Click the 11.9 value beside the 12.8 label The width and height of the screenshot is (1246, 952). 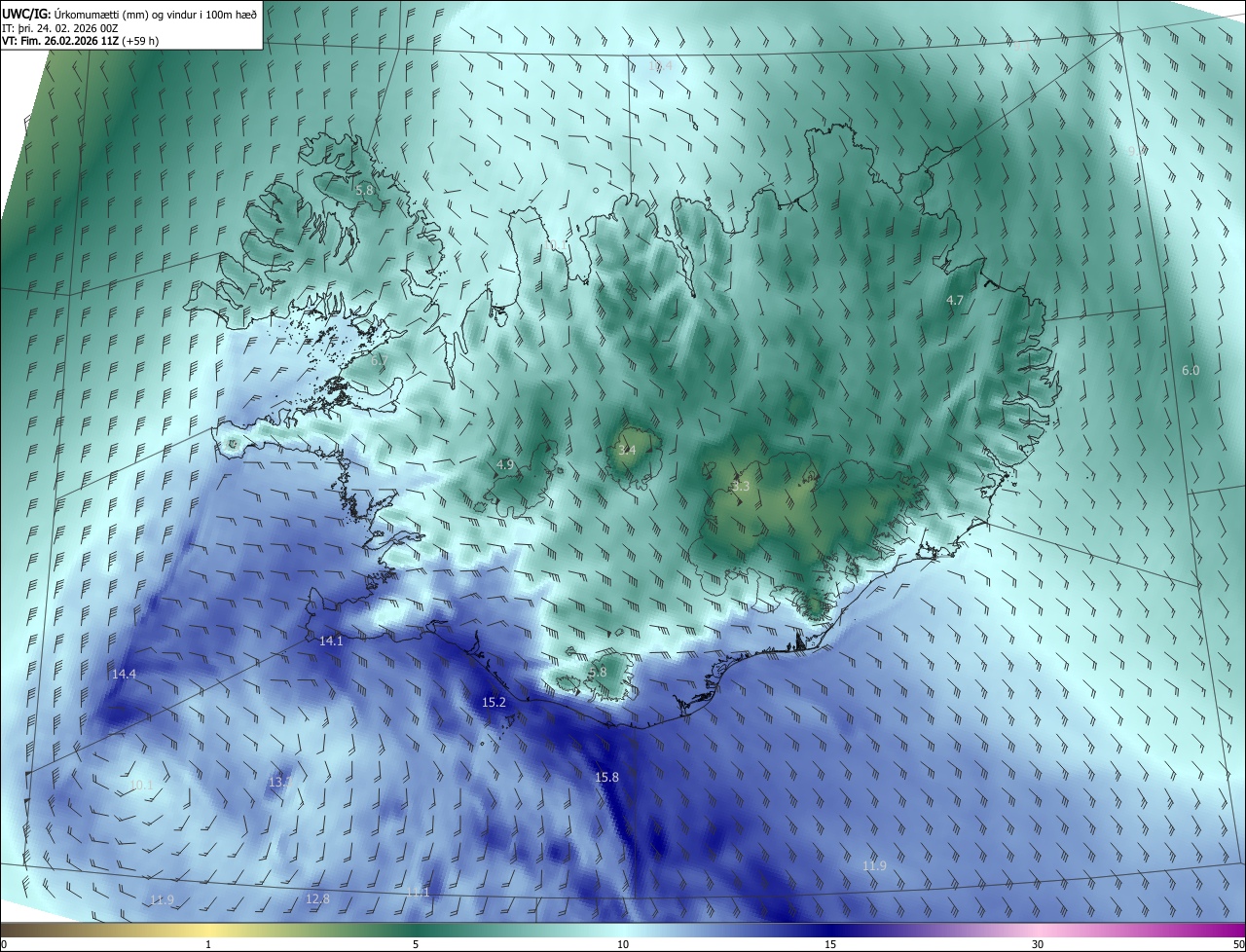pyautogui.click(x=163, y=899)
